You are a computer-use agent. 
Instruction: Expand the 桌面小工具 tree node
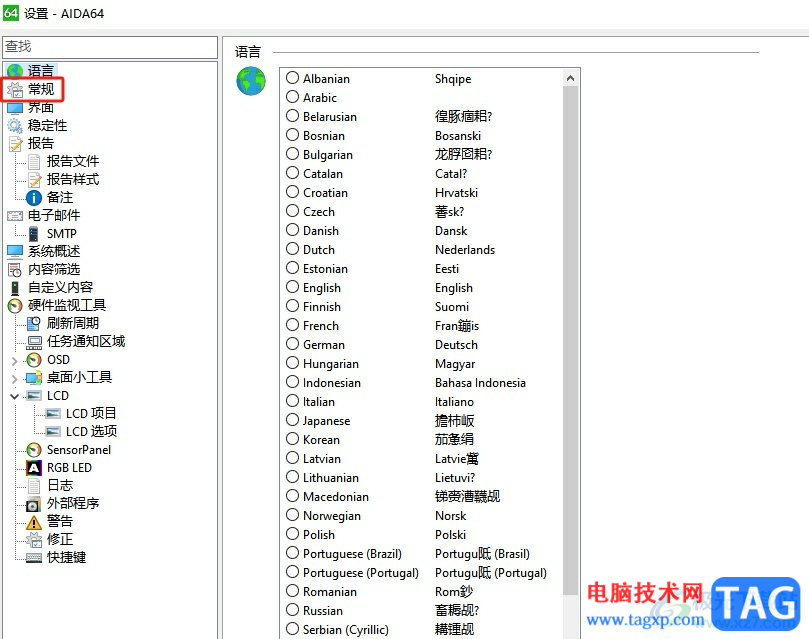[14, 379]
